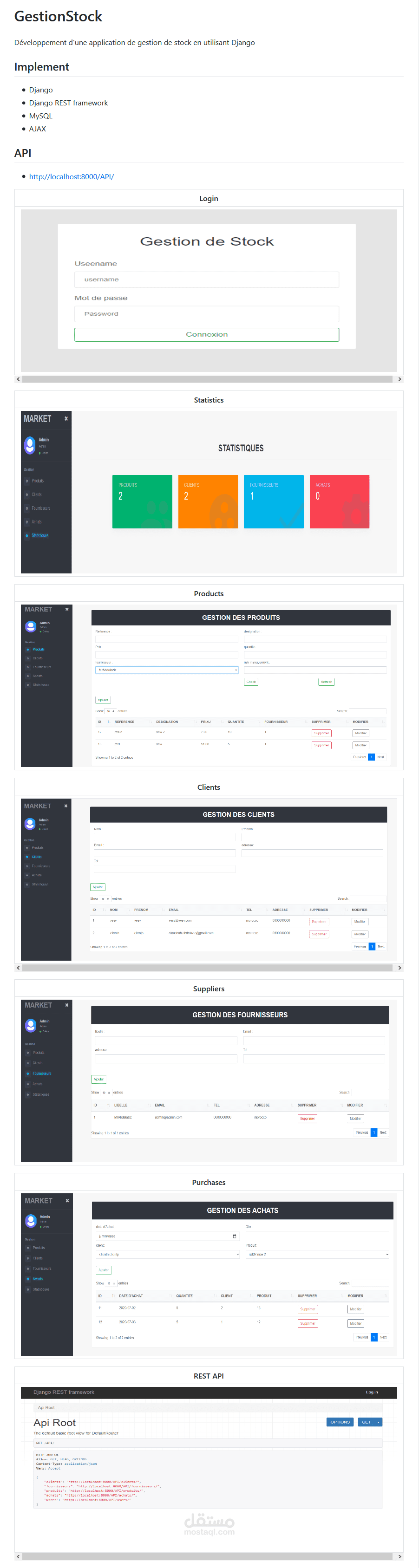
Task: Open the localhost:8000/API/ link
Action: pos(71,176)
